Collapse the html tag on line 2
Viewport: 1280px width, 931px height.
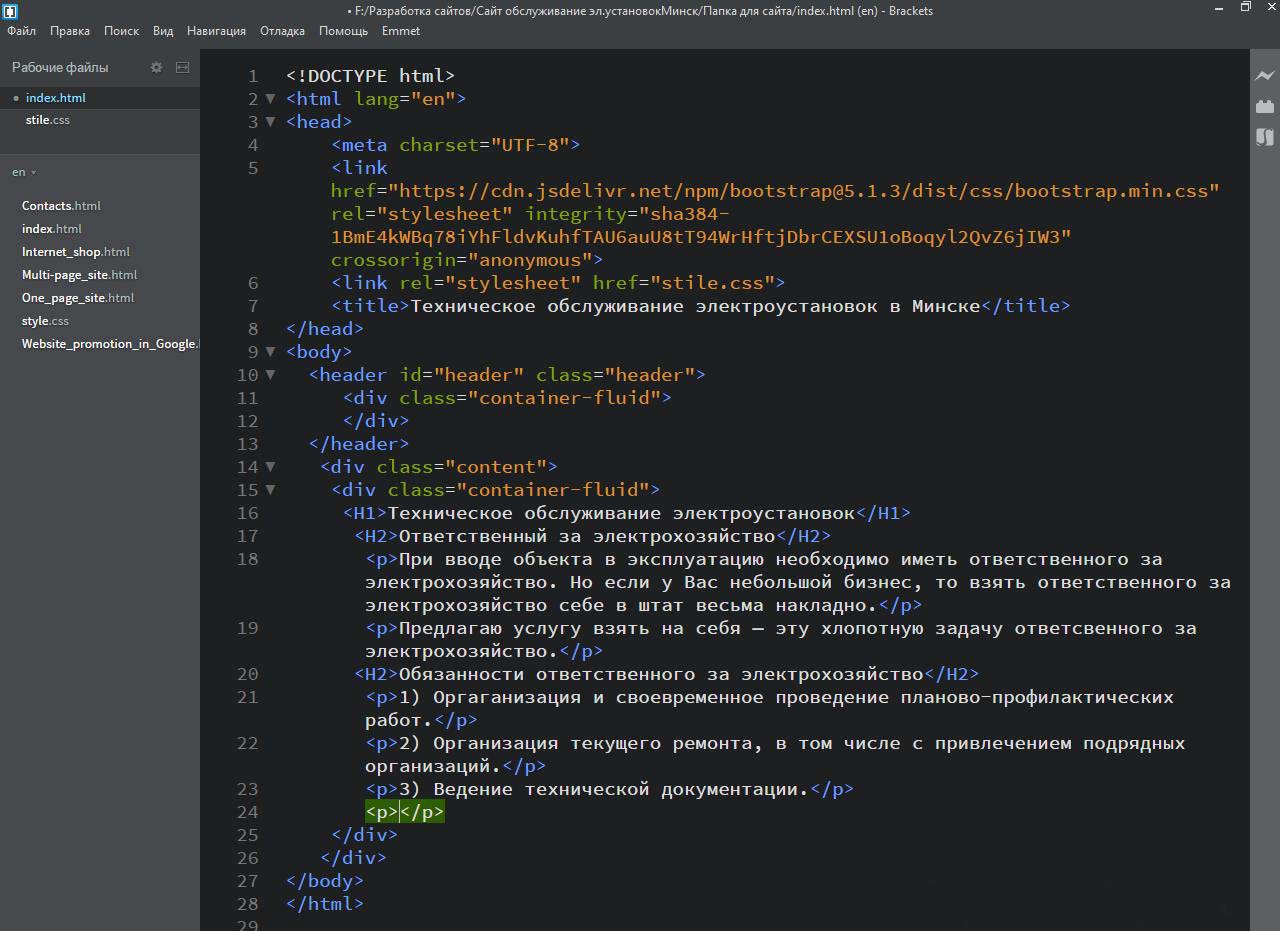pos(270,99)
